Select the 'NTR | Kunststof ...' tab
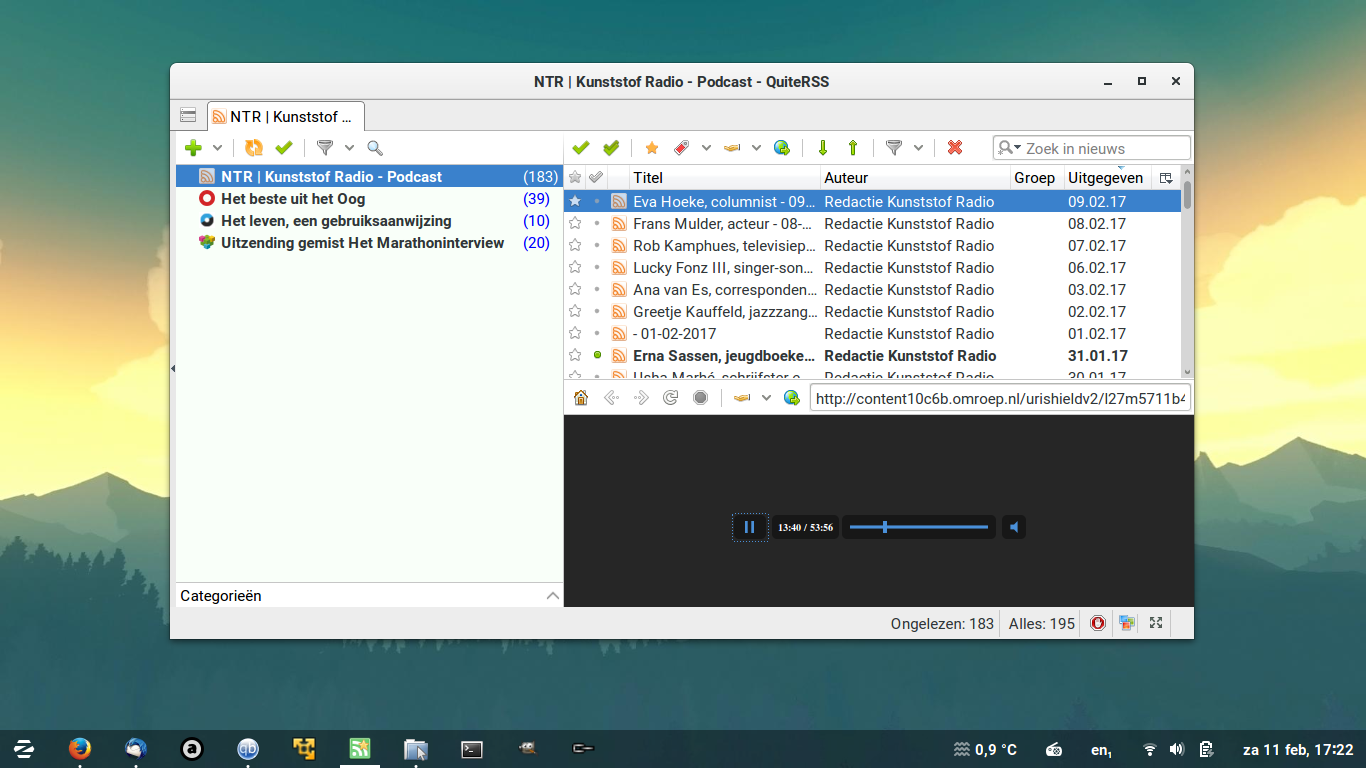 pyautogui.click(x=286, y=116)
